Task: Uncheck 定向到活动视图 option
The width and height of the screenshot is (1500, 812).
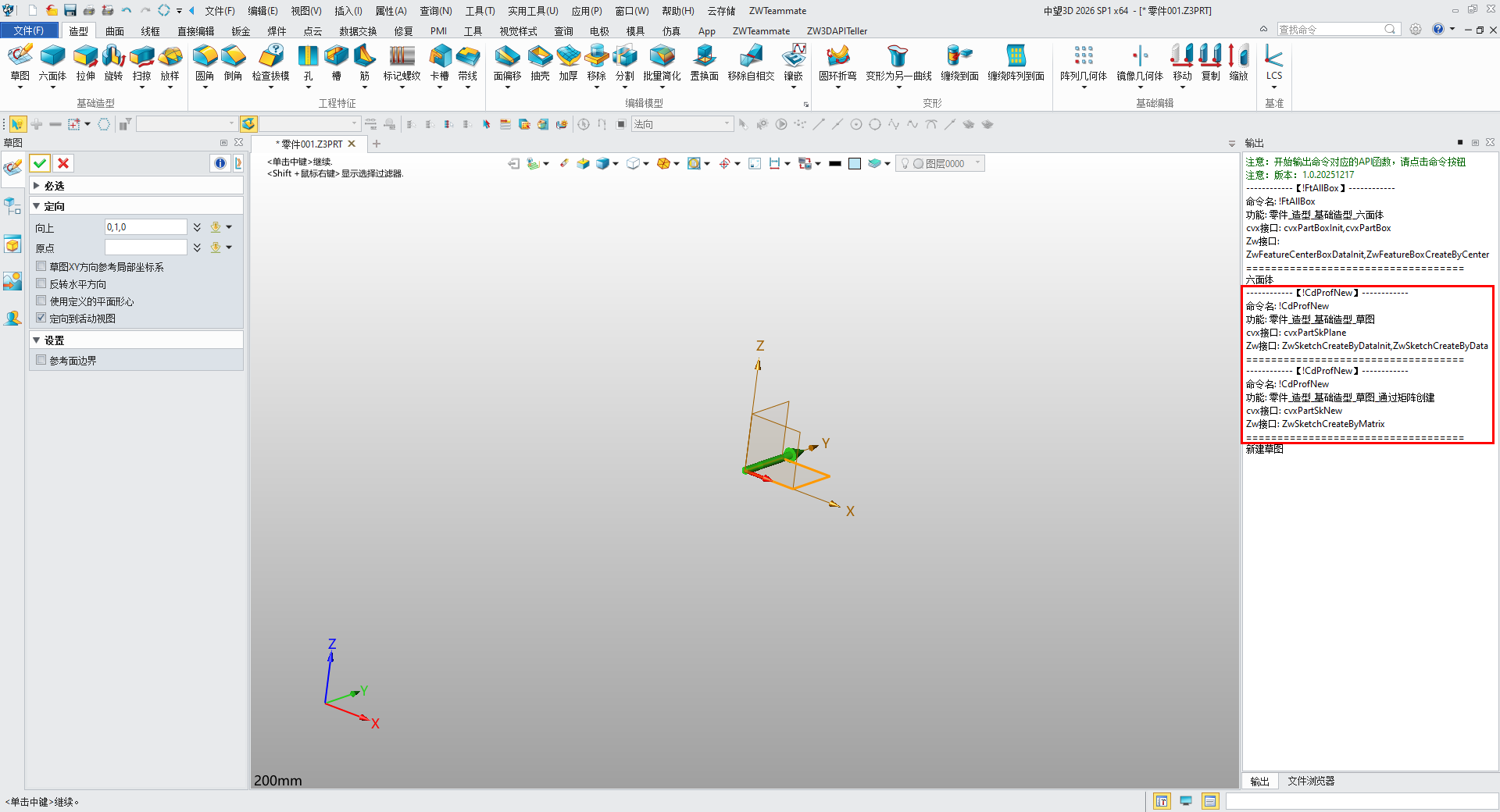Action: [41, 319]
